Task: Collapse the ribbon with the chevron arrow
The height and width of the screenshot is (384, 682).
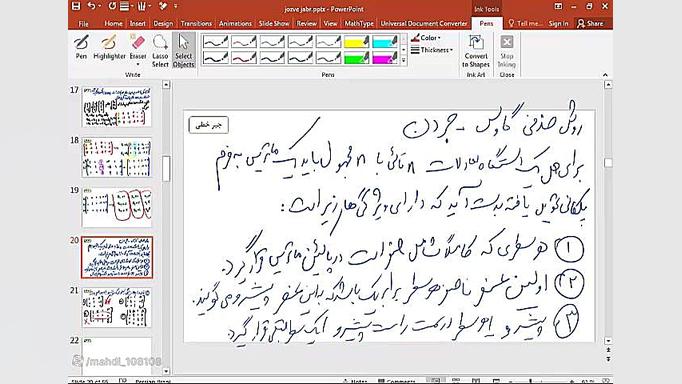Action: [605, 75]
